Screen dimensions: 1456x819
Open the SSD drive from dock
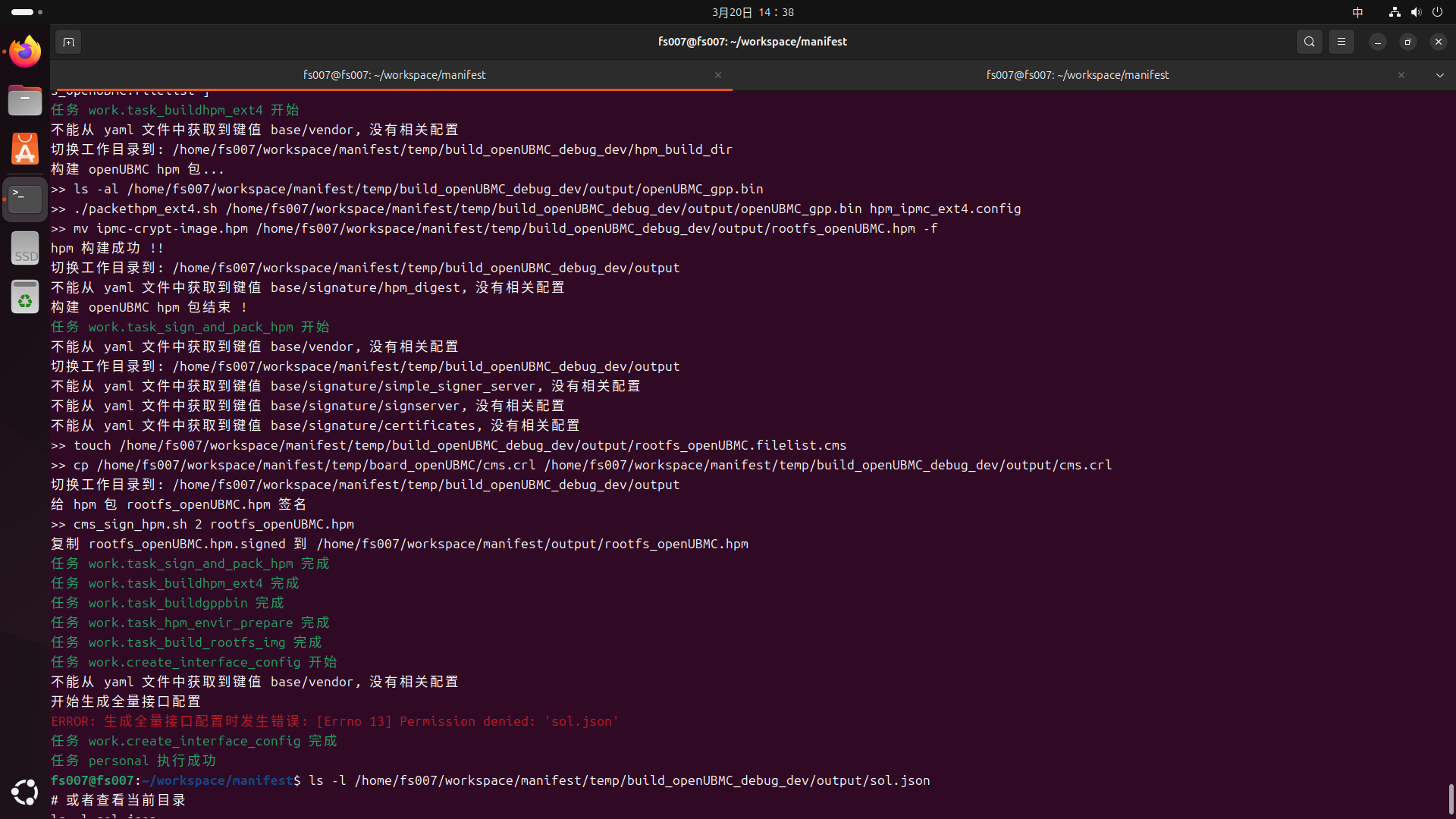[25, 248]
